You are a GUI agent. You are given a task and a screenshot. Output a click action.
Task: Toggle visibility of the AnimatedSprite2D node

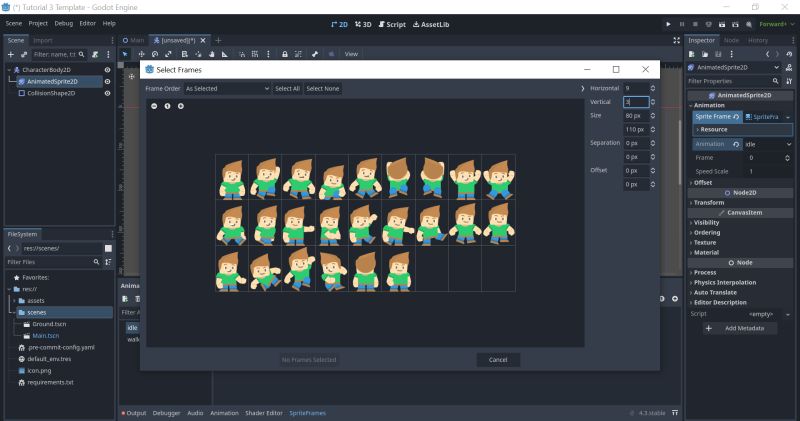(107, 82)
